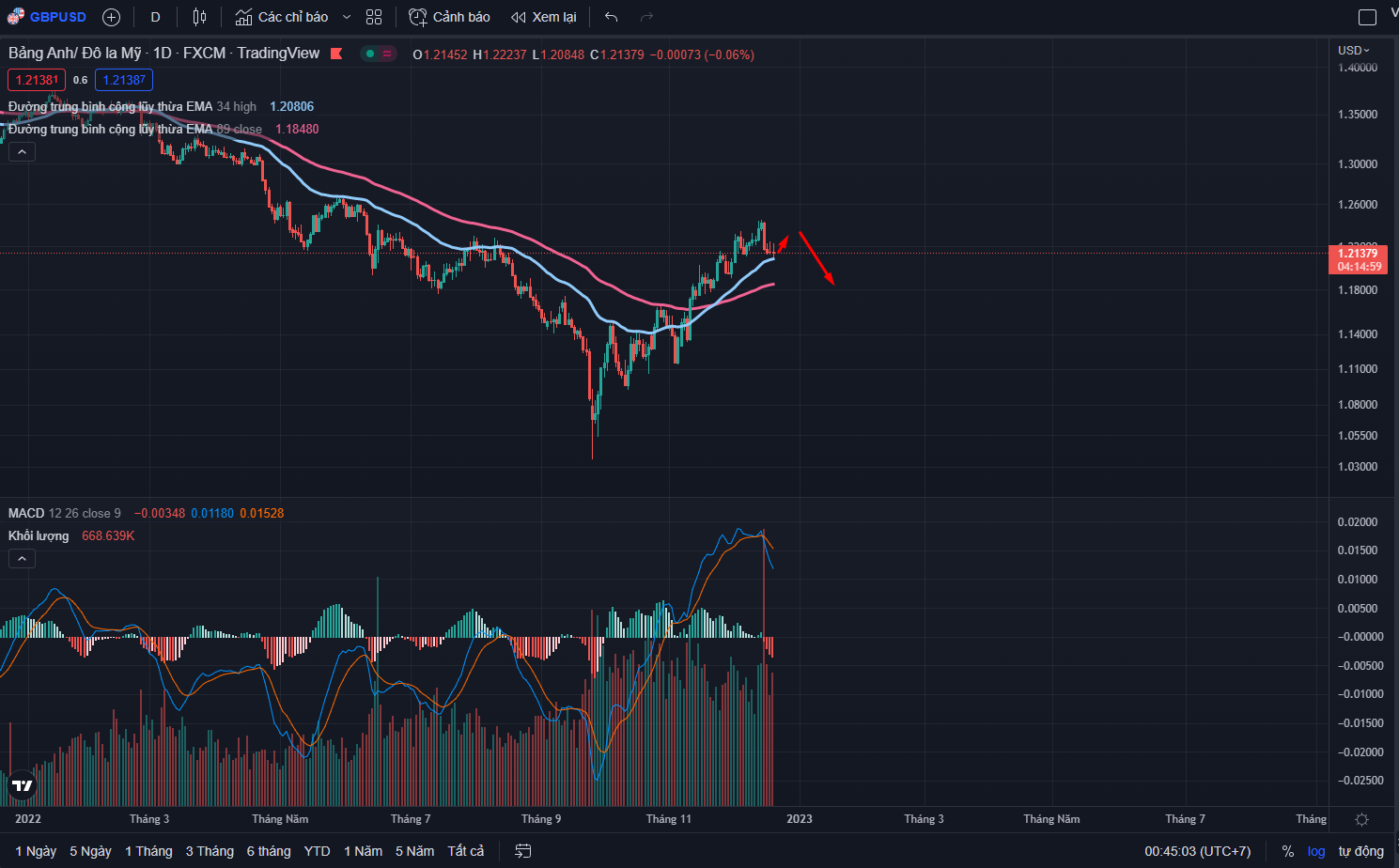Click the undo arrow icon

click(x=612, y=17)
